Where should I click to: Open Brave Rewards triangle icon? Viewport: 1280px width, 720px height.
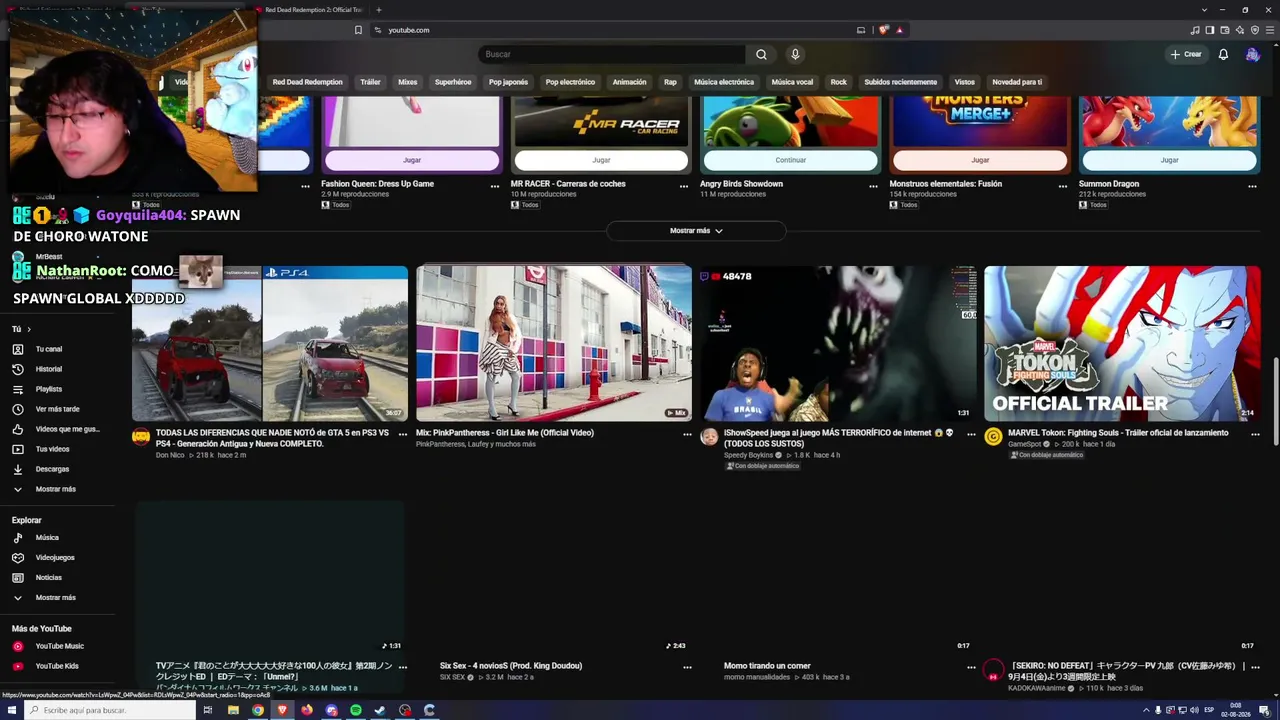tap(899, 30)
